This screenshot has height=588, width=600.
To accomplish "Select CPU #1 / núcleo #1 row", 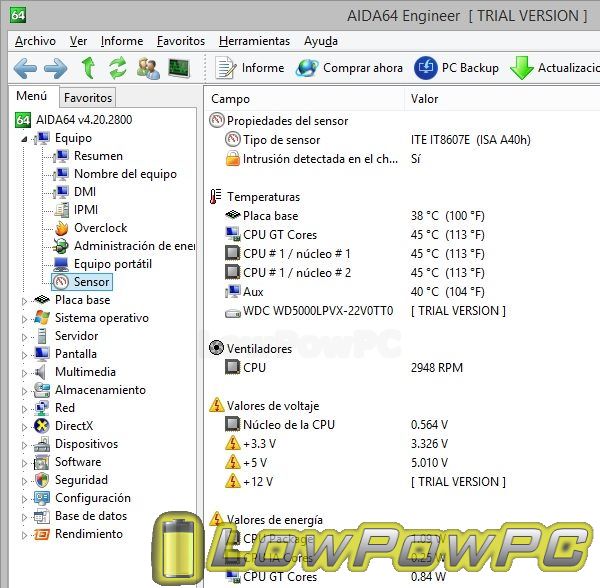I will 403,254.
